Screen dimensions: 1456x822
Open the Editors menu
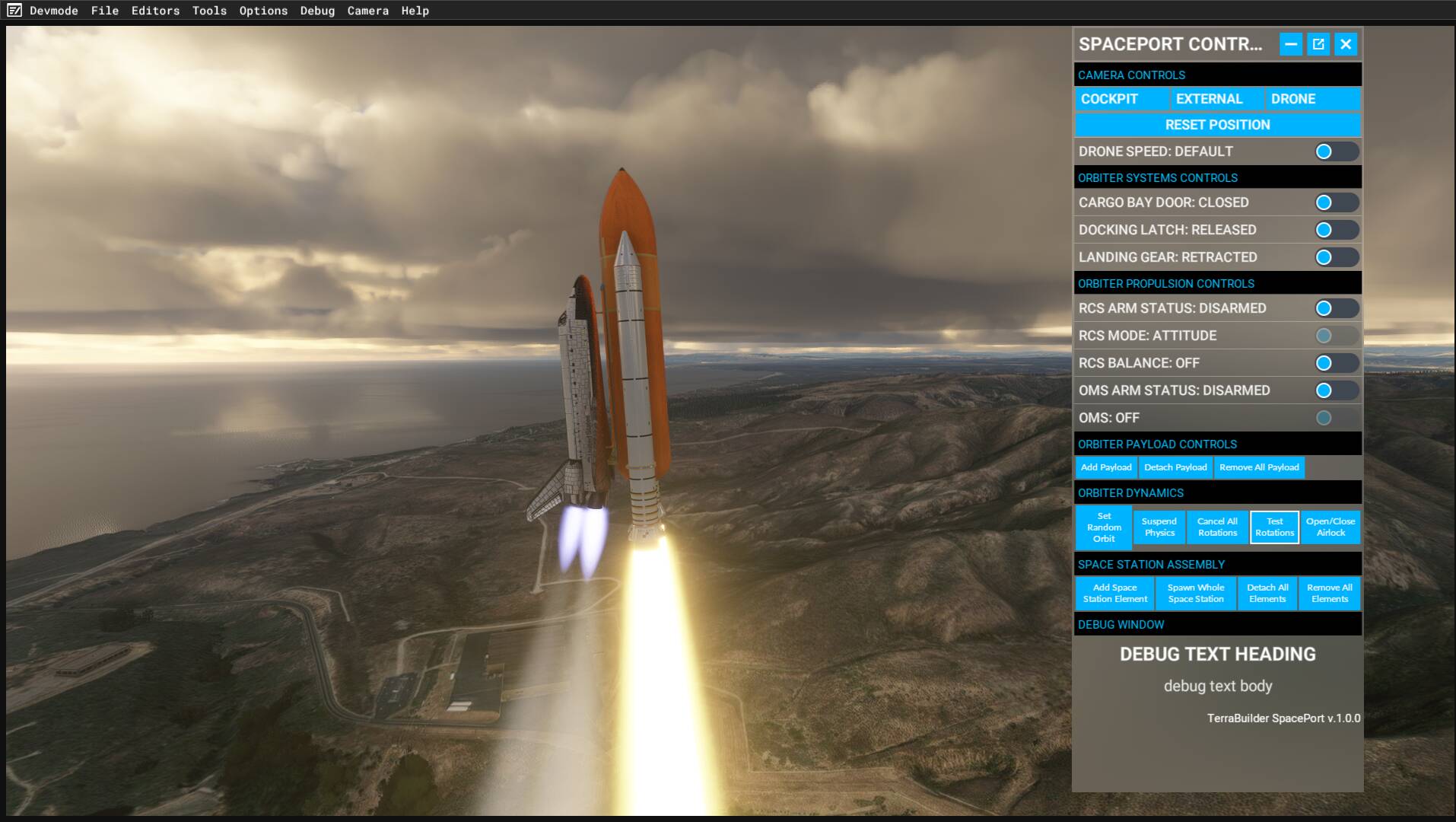click(x=155, y=11)
